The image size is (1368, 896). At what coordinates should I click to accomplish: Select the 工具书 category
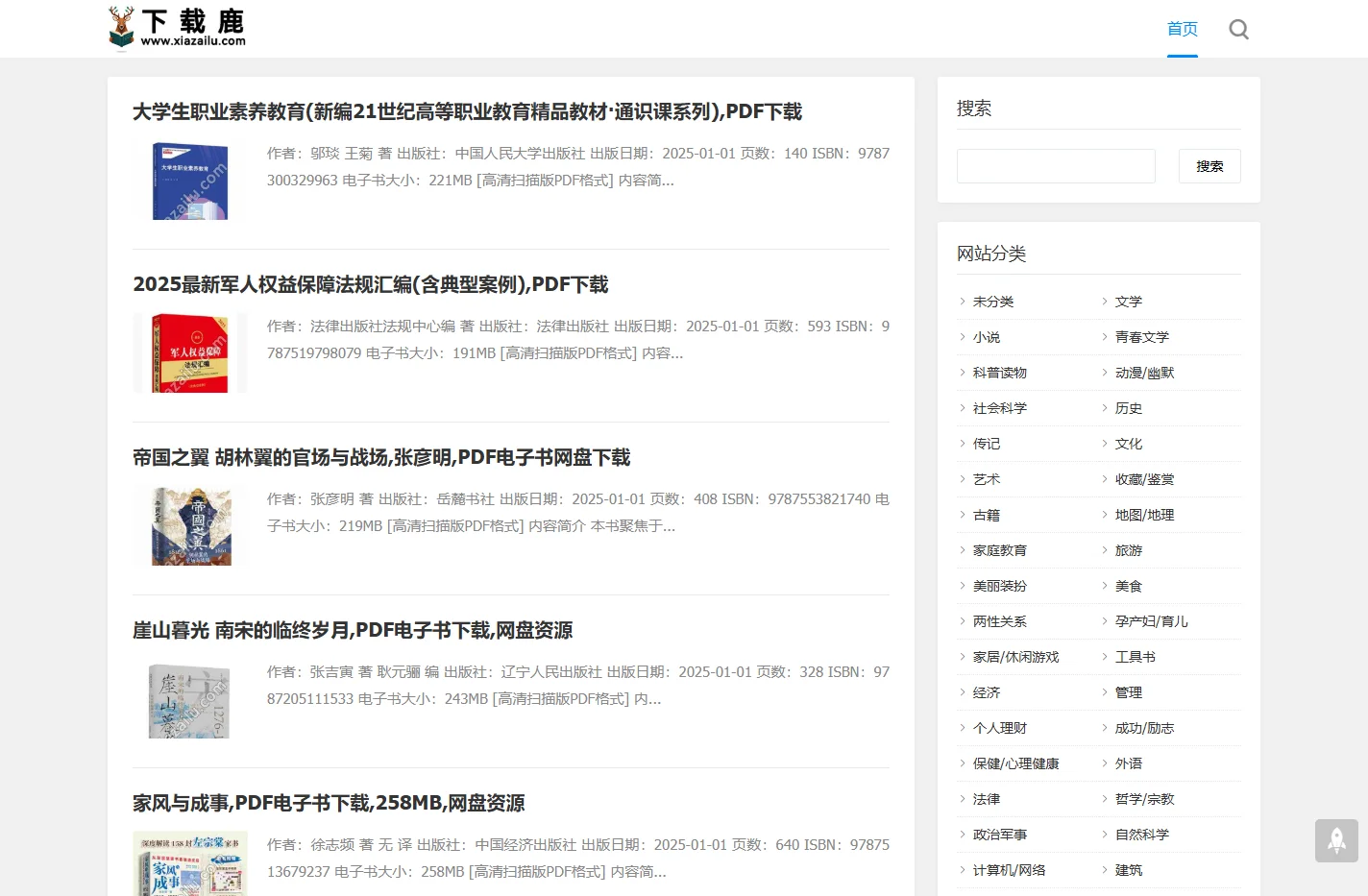(1136, 657)
